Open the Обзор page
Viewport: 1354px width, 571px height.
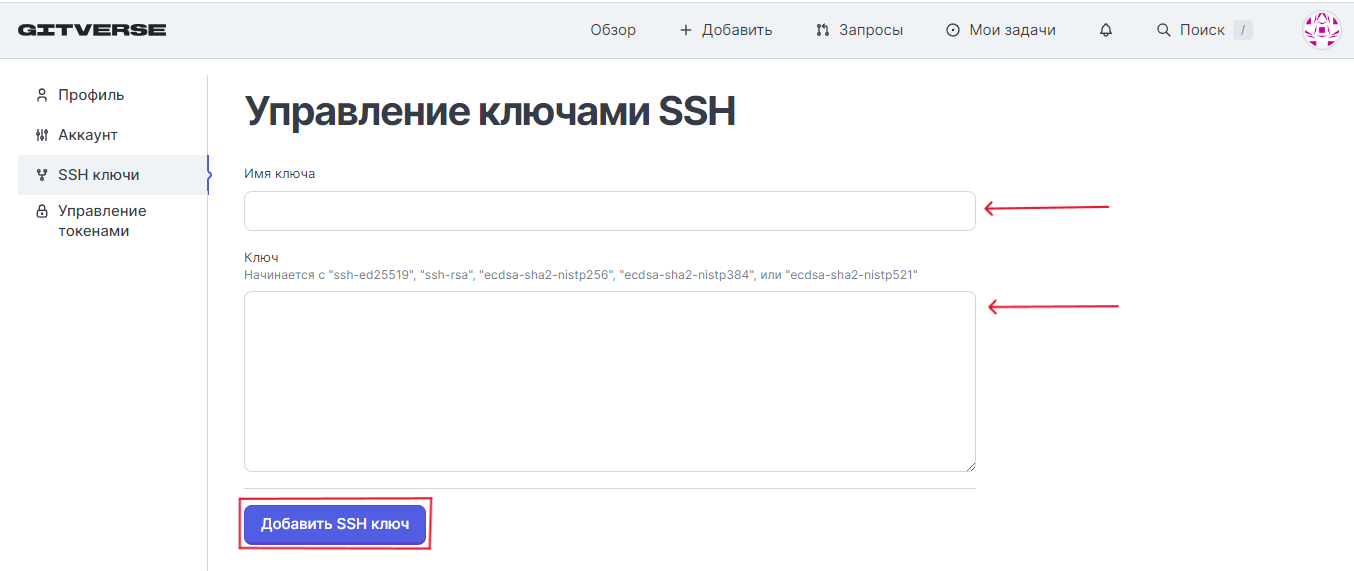click(x=613, y=30)
